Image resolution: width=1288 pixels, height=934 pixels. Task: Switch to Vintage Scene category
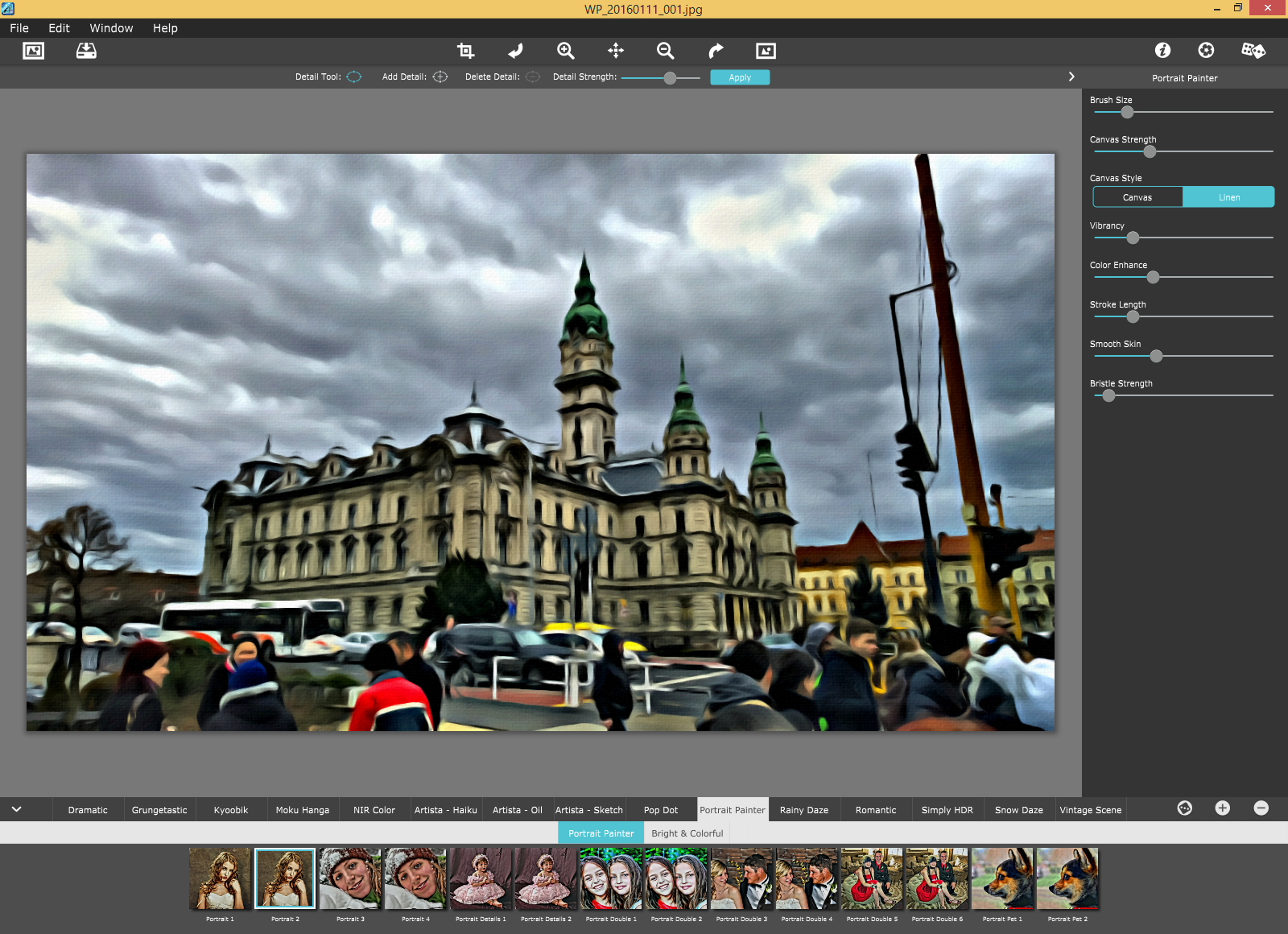(1091, 810)
